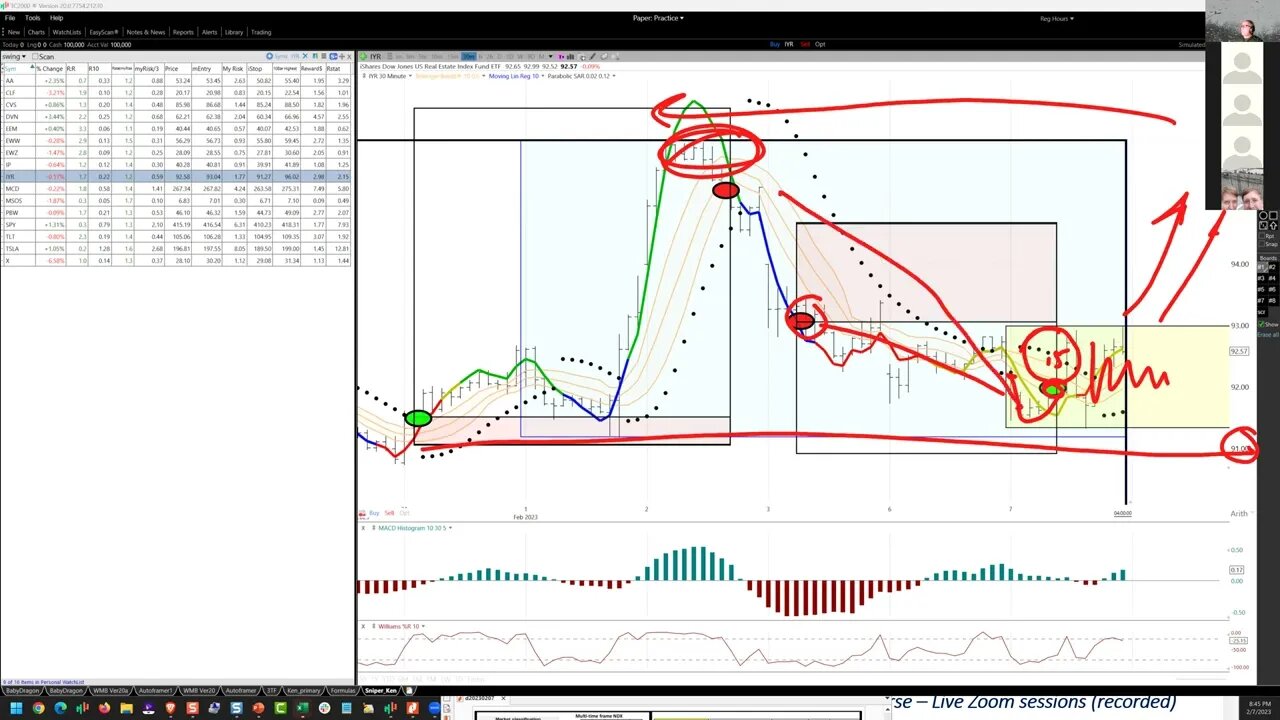Image resolution: width=1280 pixels, height=720 pixels.
Task: Sort watchlist by My Risk column header
Action: click(233, 68)
